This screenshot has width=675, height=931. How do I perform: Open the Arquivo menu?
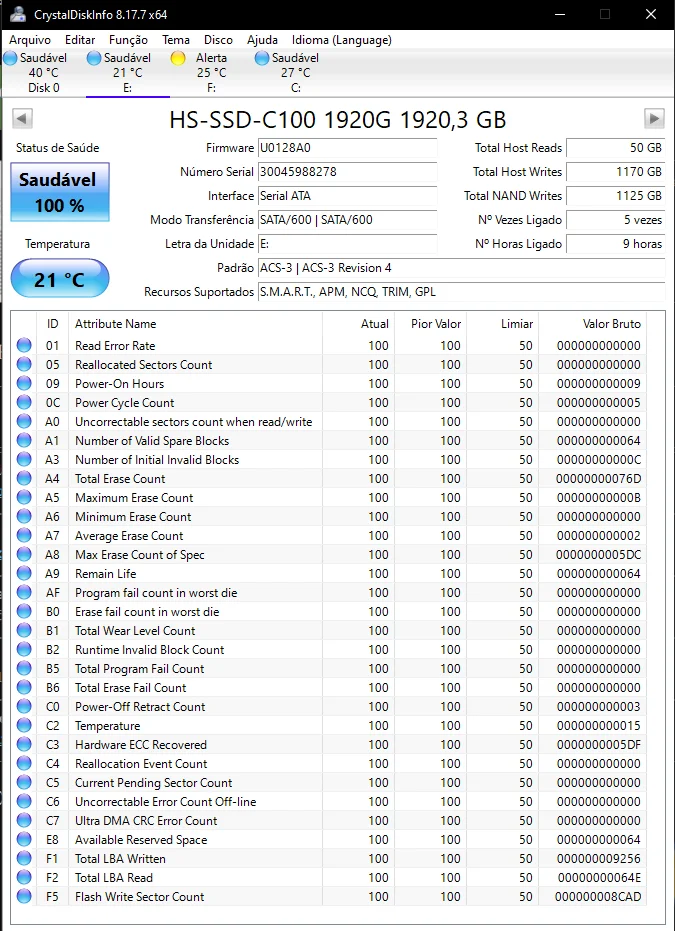point(30,40)
